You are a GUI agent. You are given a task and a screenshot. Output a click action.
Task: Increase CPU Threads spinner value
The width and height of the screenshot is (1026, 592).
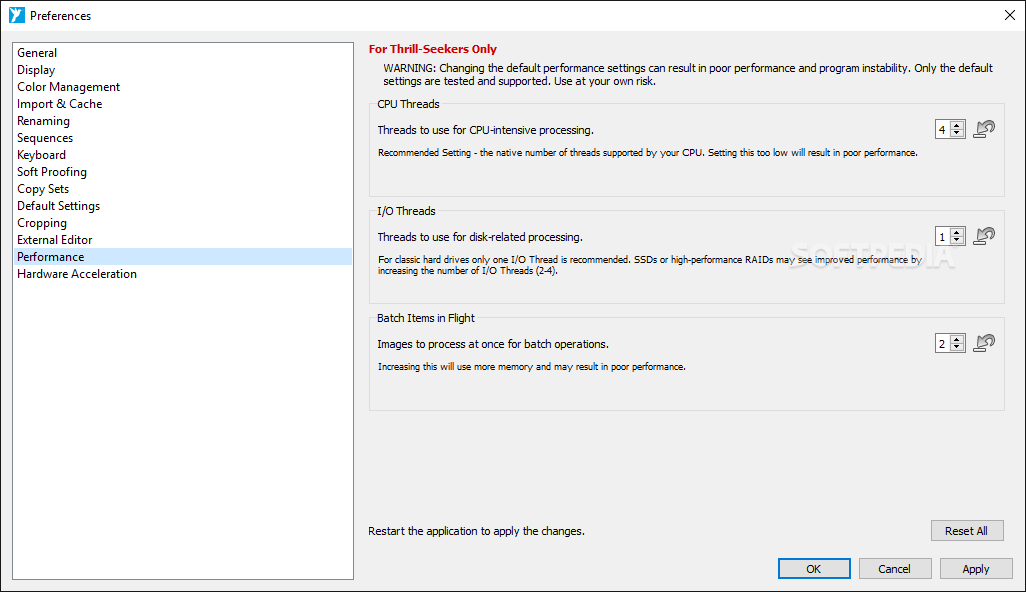coord(957,126)
